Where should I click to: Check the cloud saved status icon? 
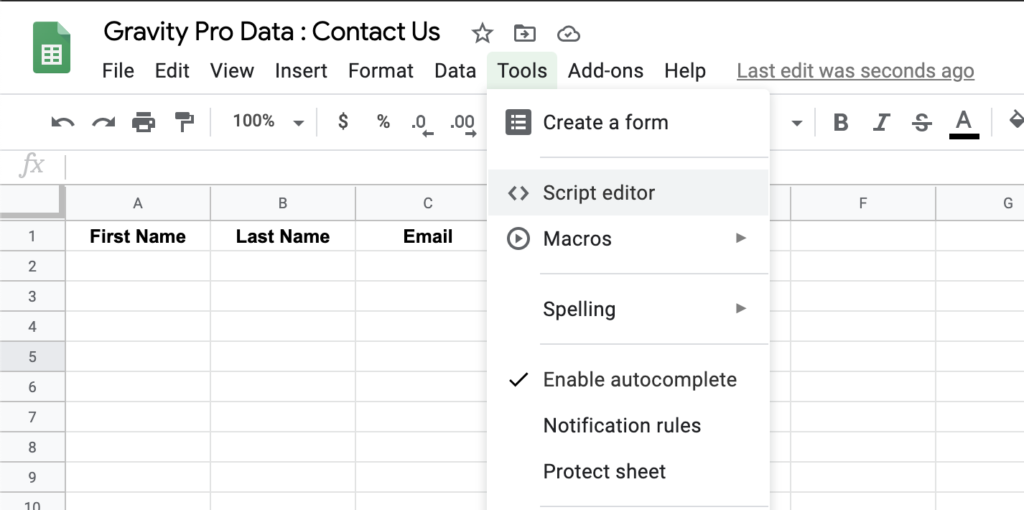(568, 33)
